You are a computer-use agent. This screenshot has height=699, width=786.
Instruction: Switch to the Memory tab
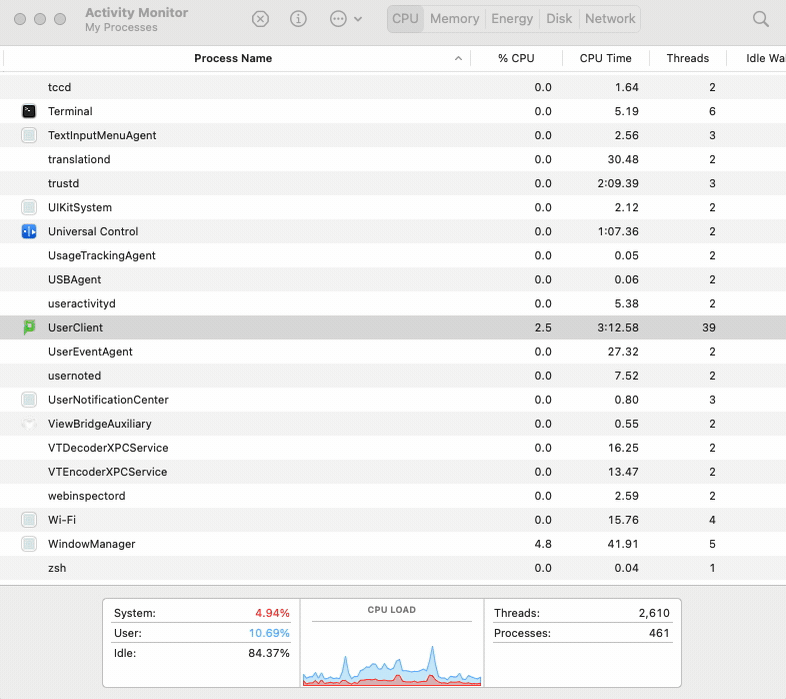click(x=455, y=19)
